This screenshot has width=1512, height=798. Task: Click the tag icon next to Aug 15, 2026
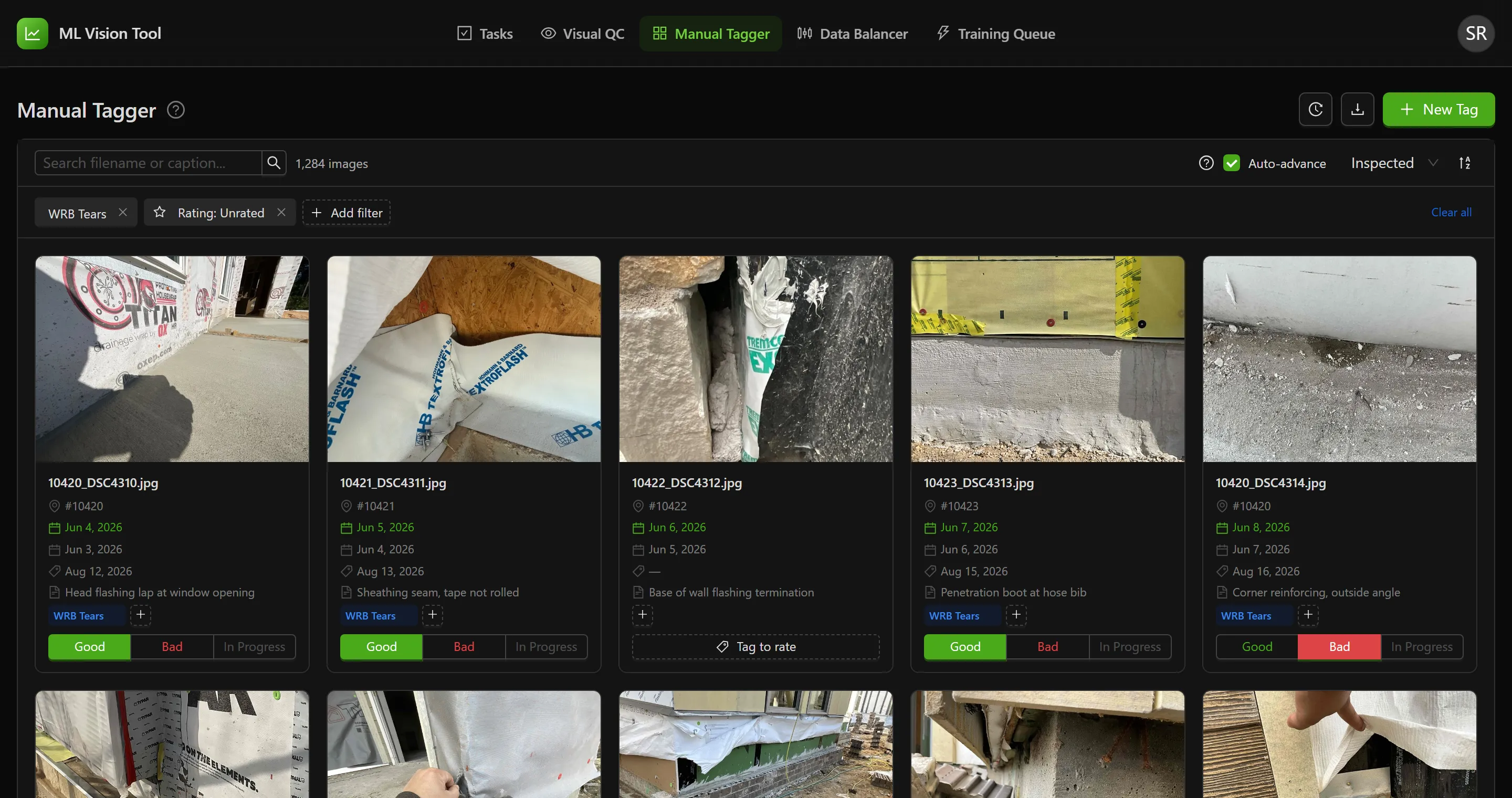coord(930,571)
